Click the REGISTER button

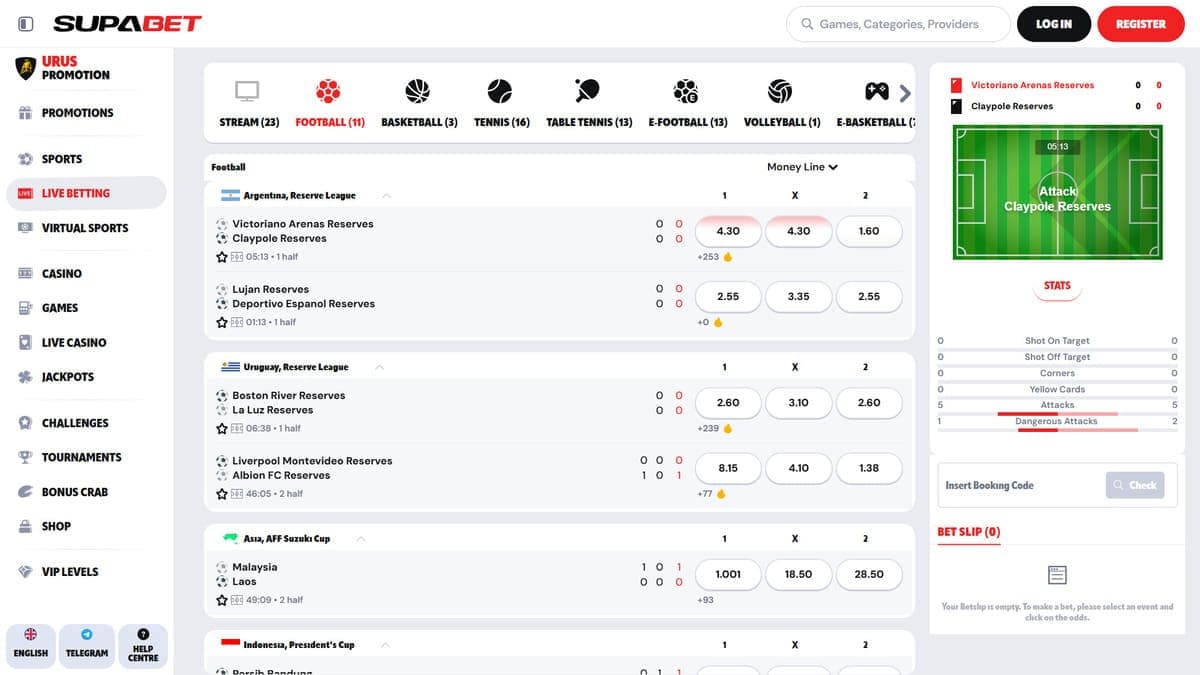tap(1141, 24)
